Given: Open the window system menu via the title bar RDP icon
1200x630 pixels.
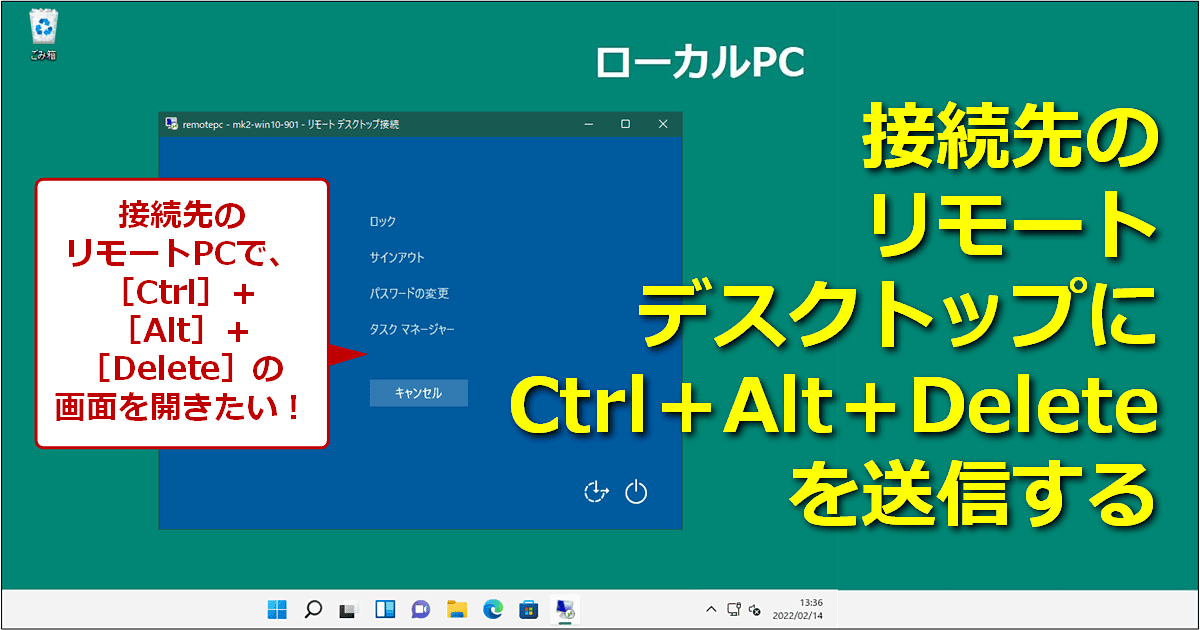Looking at the screenshot, I should point(170,124).
